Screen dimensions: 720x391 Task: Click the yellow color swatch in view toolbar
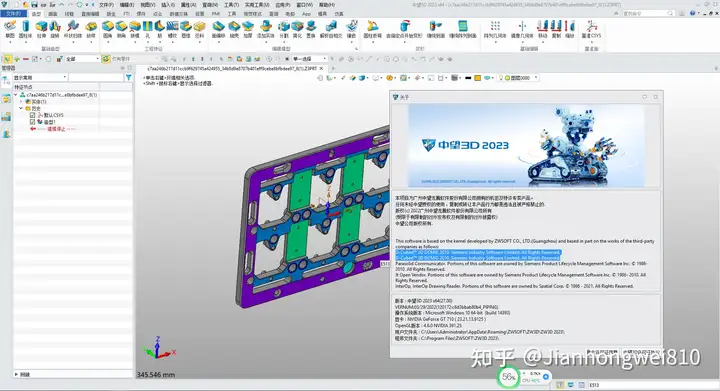[478, 78]
